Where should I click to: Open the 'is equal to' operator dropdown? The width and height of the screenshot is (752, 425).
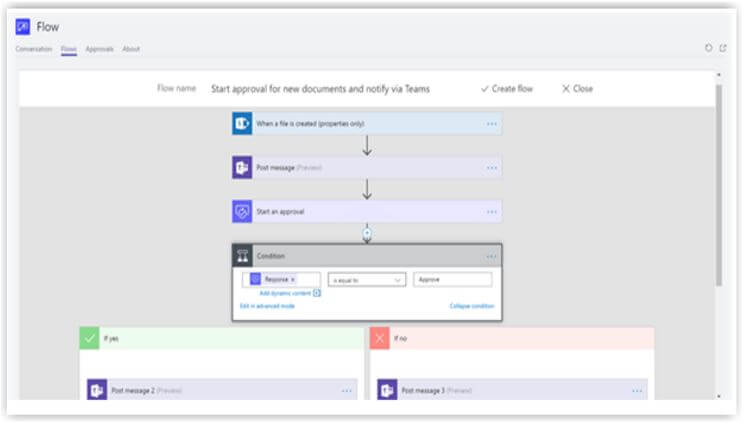pos(367,280)
